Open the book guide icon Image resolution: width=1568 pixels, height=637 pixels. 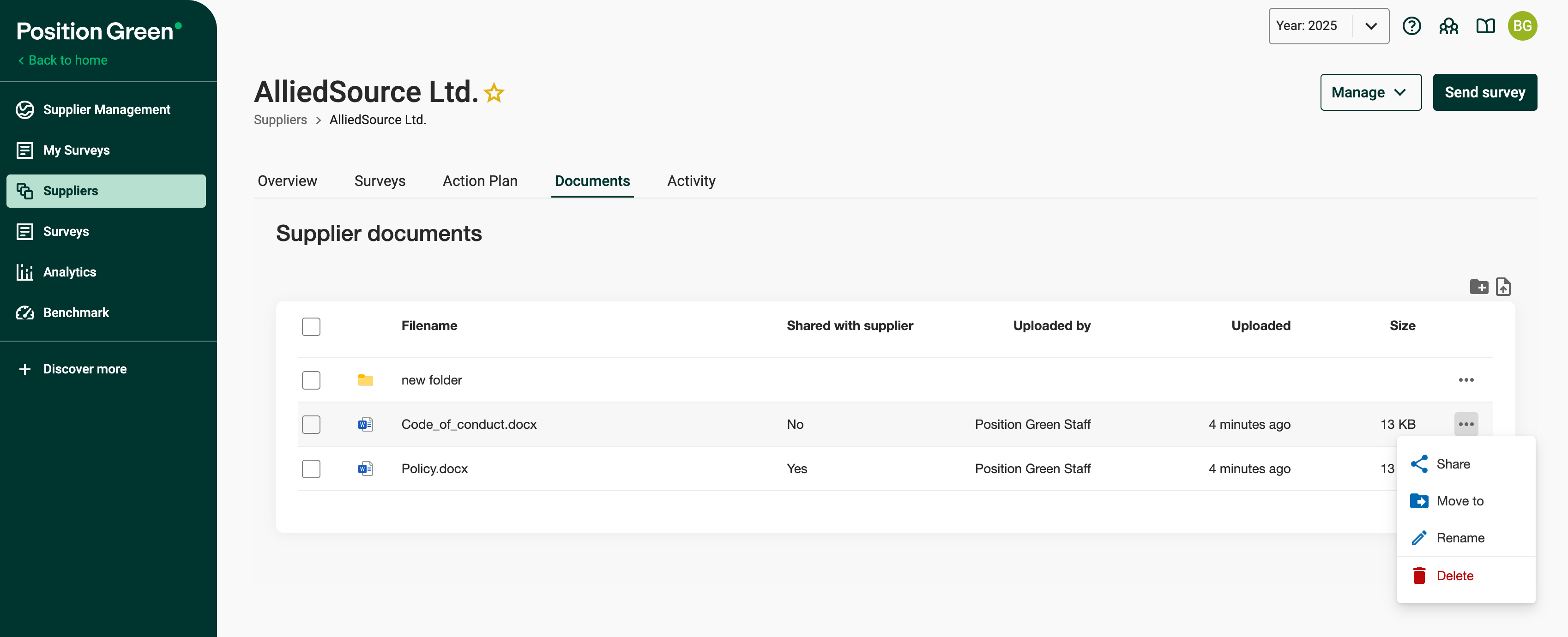click(x=1485, y=26)
